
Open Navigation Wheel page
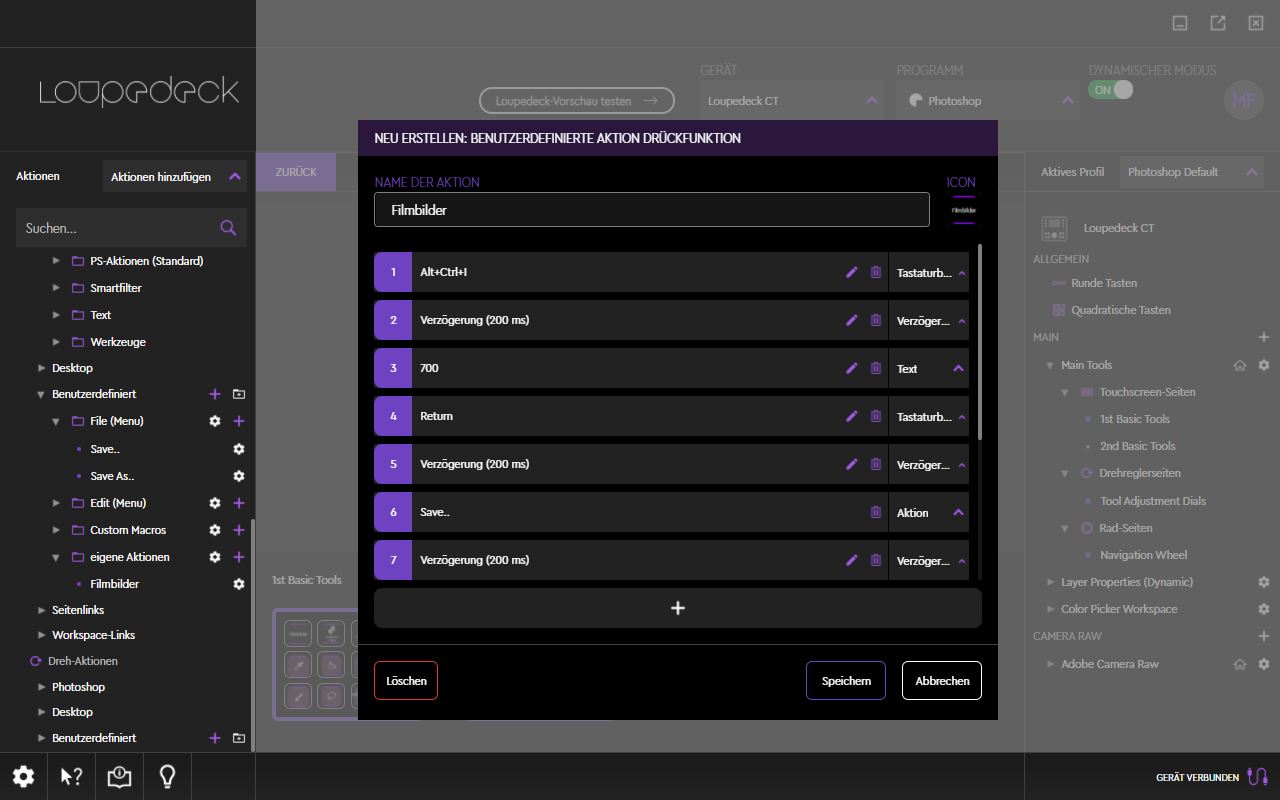(1143, 555)
